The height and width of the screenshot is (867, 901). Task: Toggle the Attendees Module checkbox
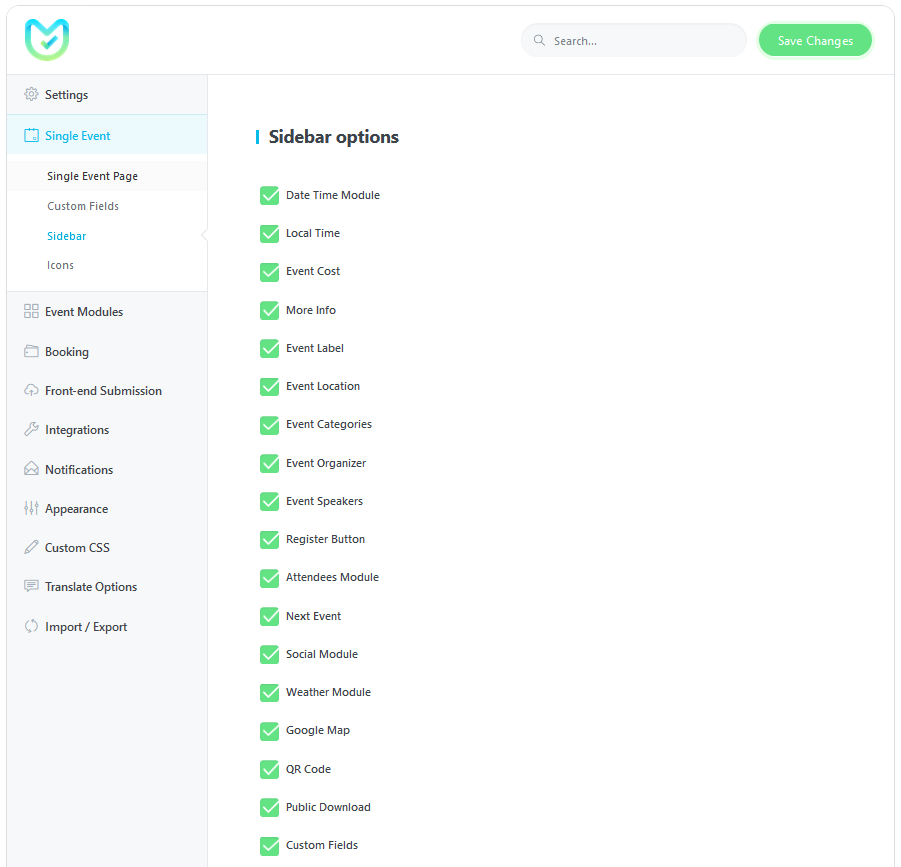269,578
